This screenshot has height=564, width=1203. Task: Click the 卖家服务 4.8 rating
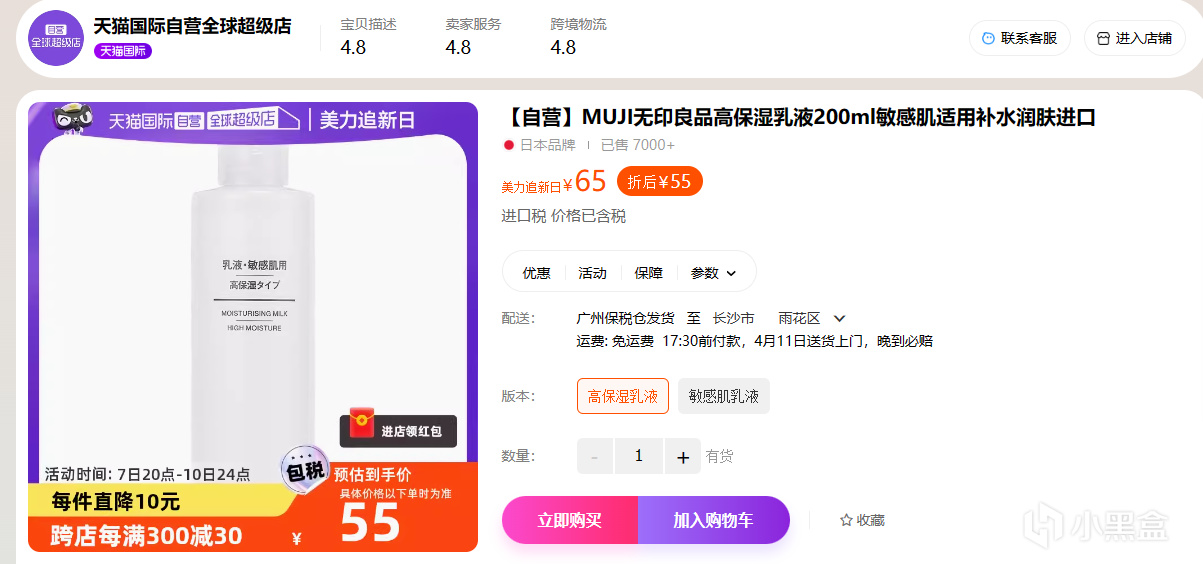click(473, 36)
